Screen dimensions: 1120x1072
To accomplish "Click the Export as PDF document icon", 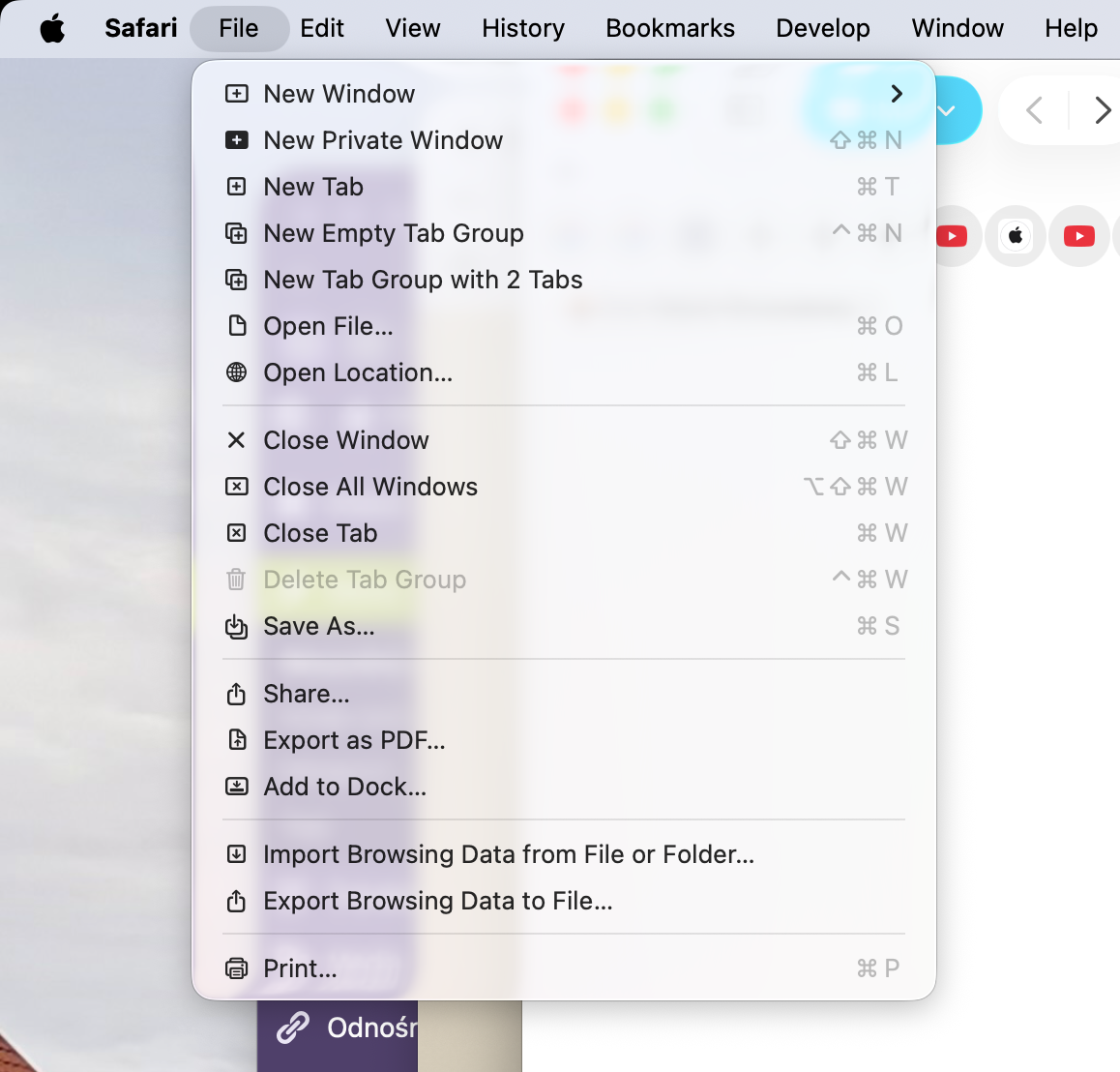I will pos(236,740).
